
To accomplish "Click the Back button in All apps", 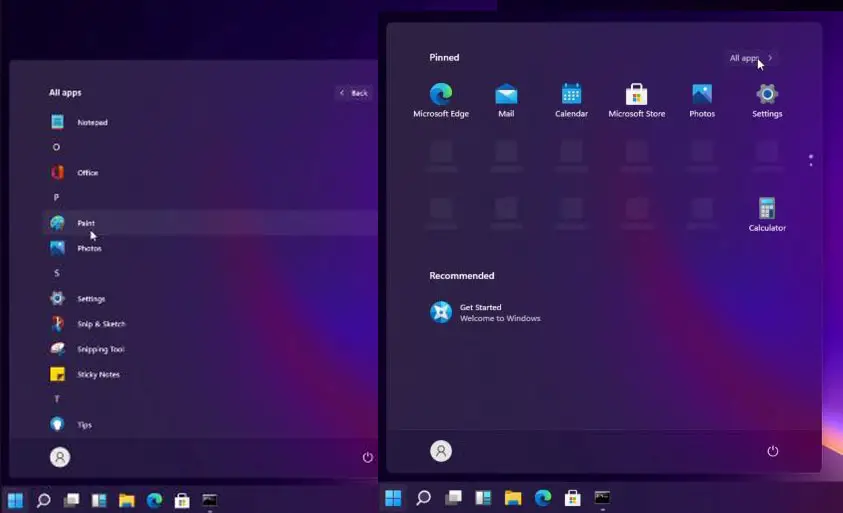I will coord(354,93).
